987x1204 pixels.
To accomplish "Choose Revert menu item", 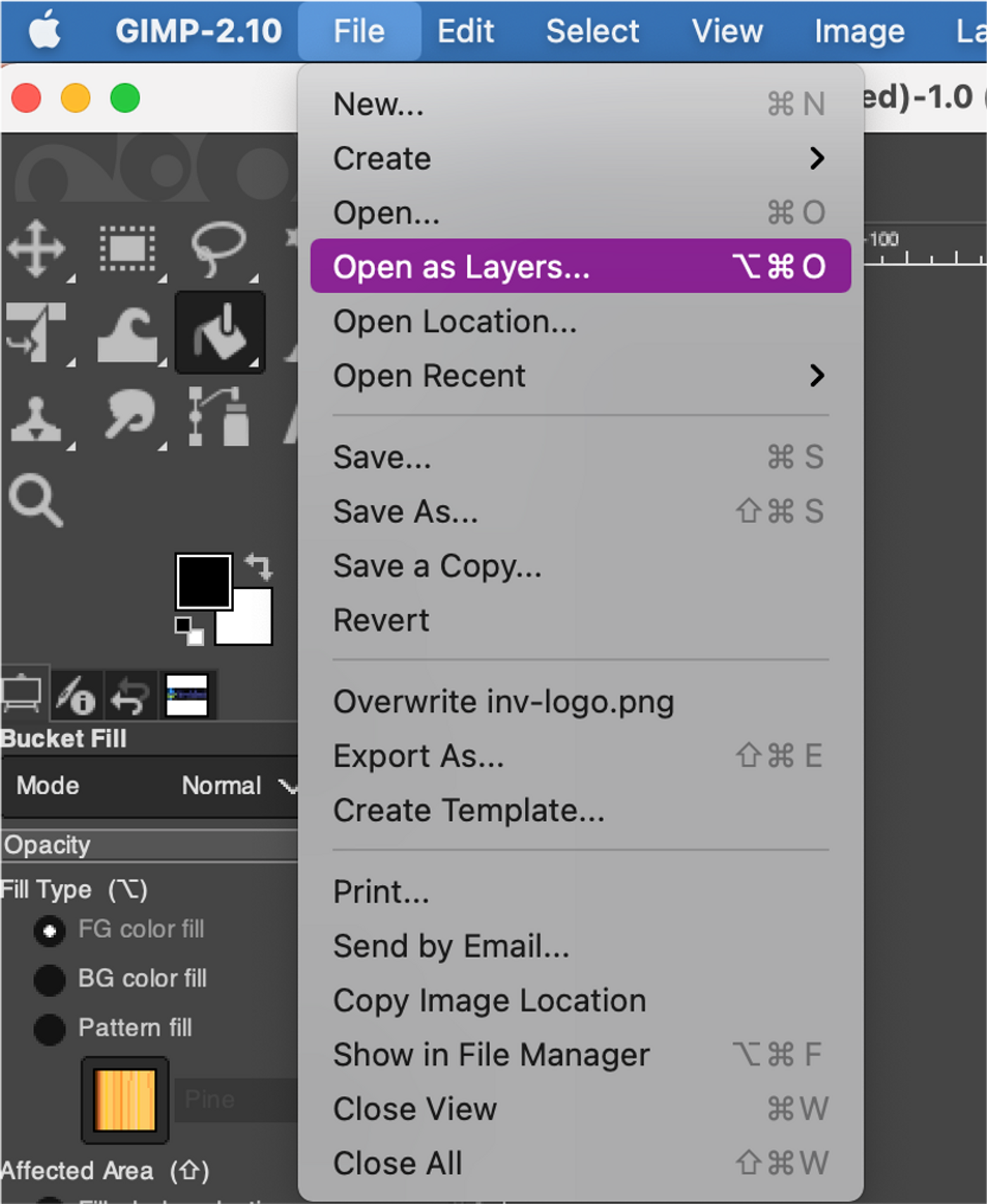I will click(x=580, y=620).
